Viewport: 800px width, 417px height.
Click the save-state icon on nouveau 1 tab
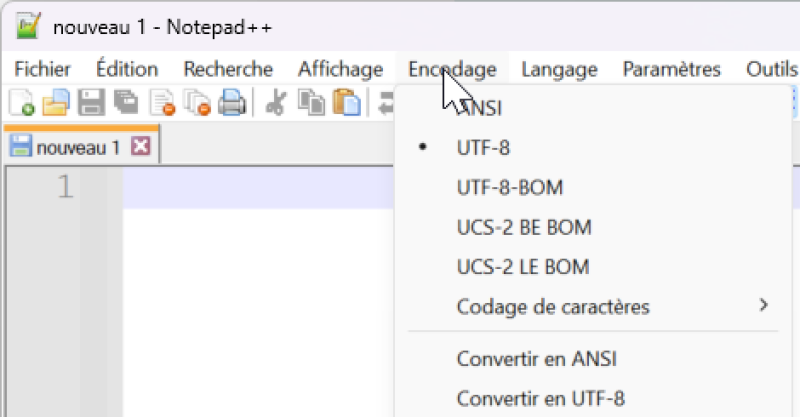click(x=20, y=146)
